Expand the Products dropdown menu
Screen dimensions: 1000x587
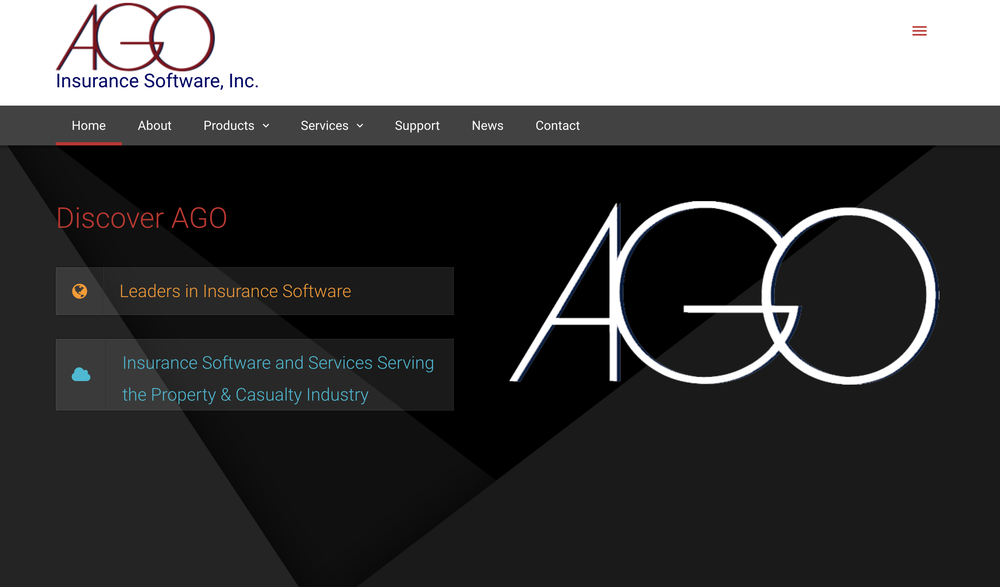coord(229,125)
